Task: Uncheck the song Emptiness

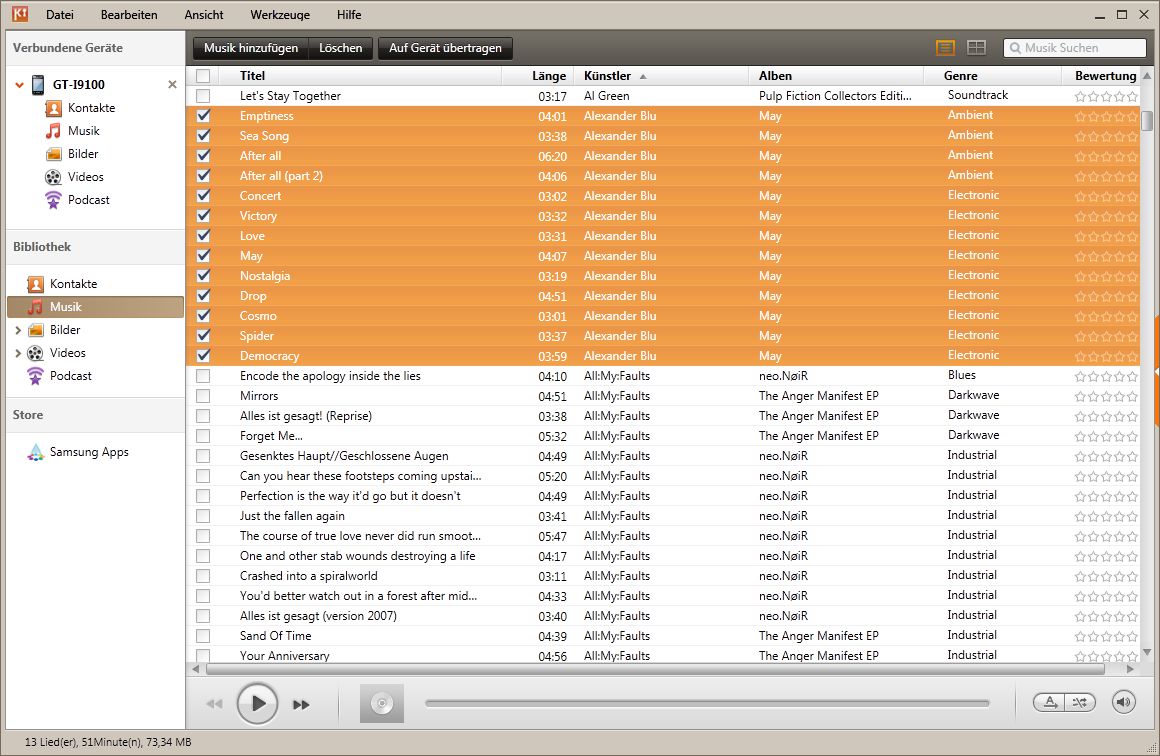Action: (204, 116)
